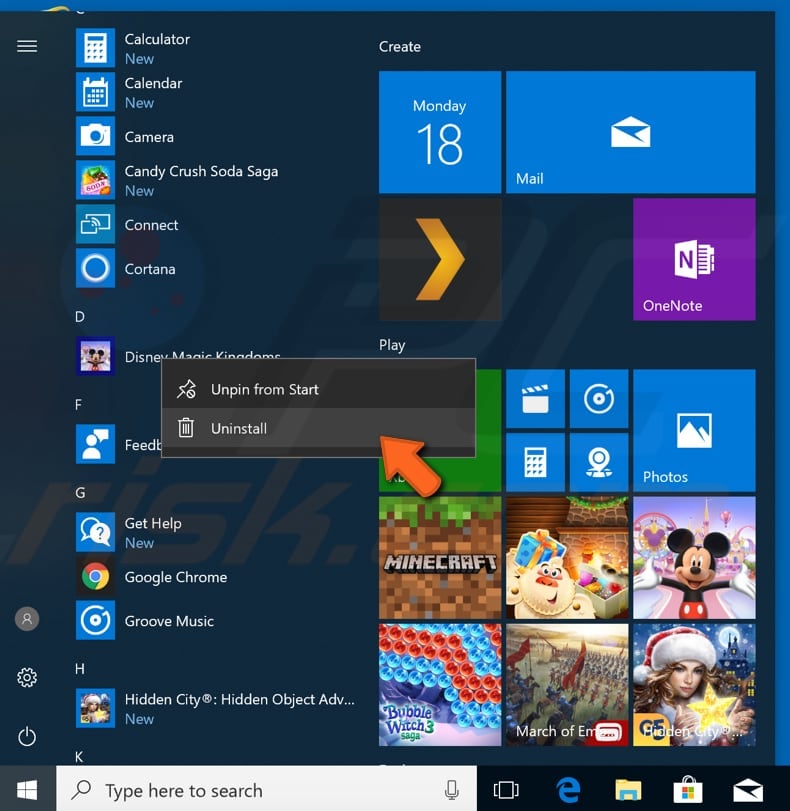The height and width of the screenshot is (811, 790).
Task: Launch Microsoft Edge from the taskbar
Action: tap(568, 790)
